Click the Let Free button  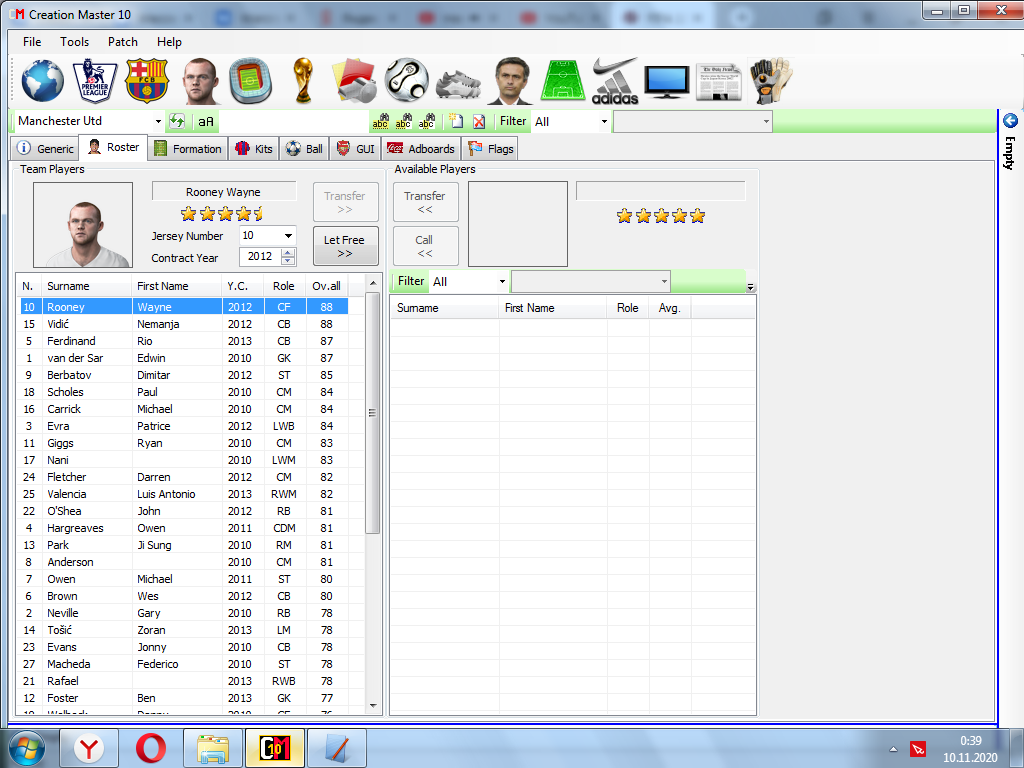click(x=345, y=246)
